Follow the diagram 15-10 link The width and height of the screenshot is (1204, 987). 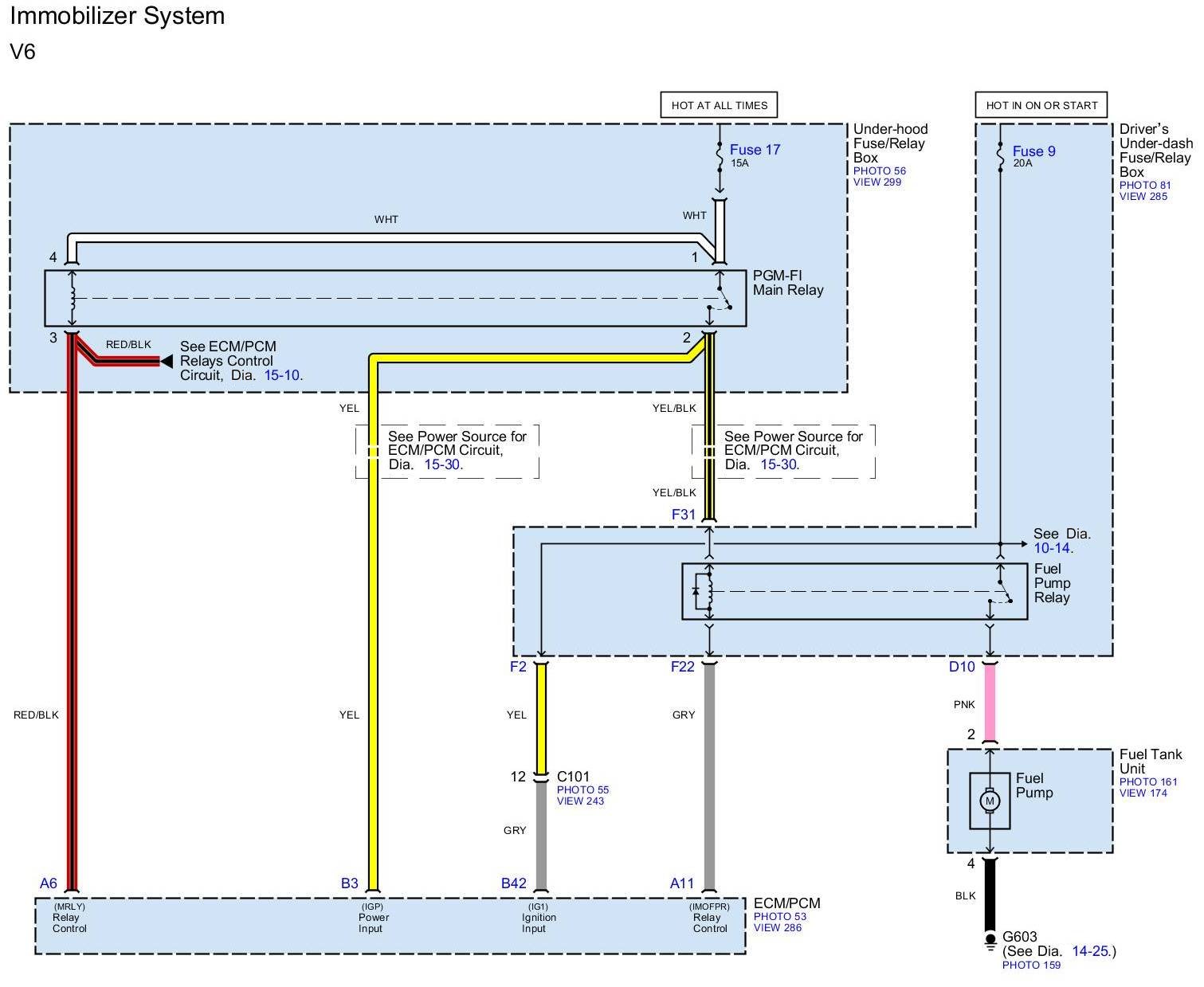coord(282,375)
